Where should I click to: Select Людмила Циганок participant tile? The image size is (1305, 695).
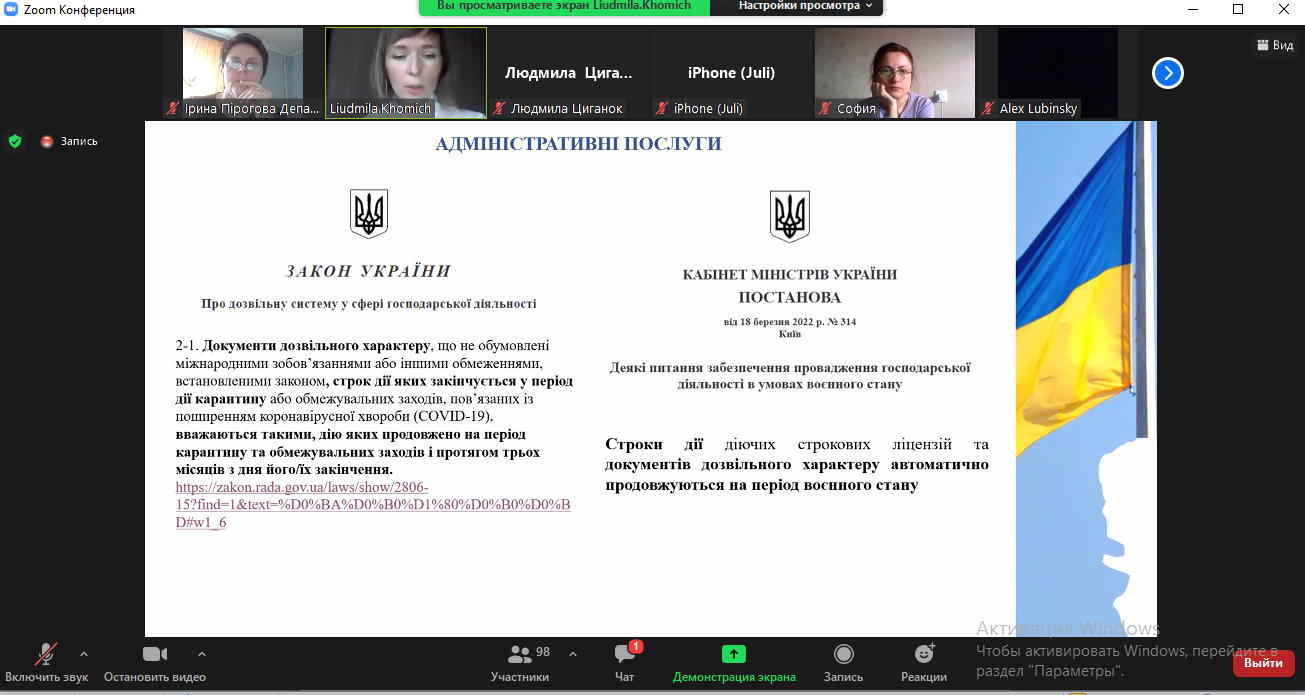569,72
